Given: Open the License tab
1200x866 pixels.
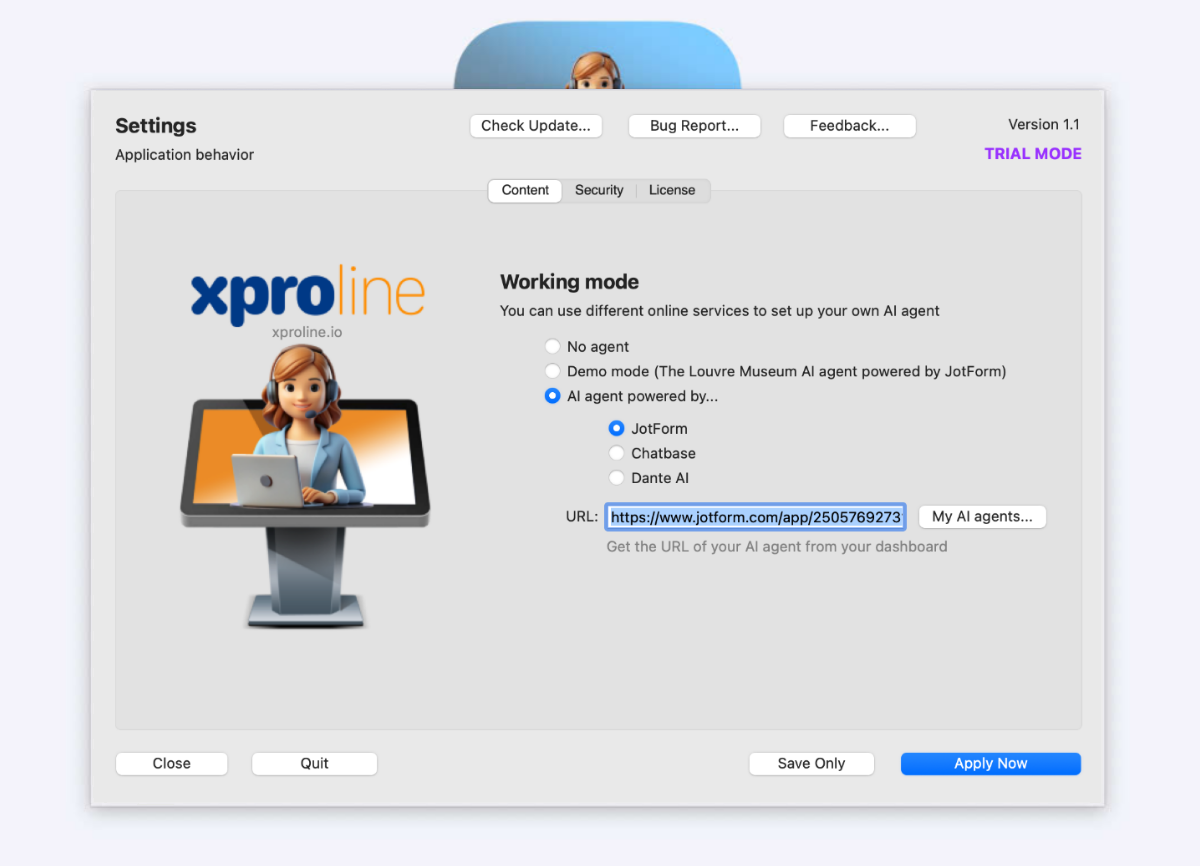Looking at the screenshot, I should click(x=672, y=190).
